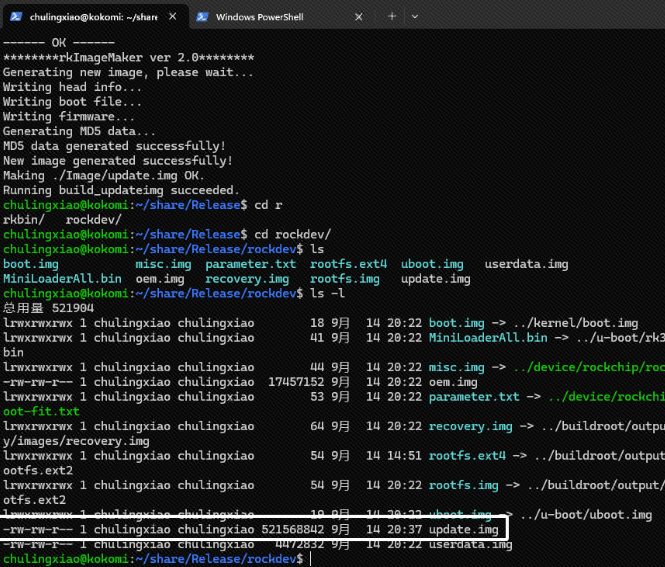
Task: Click 'rkbin/' completion suggestion
Action: tap(23, 220)
